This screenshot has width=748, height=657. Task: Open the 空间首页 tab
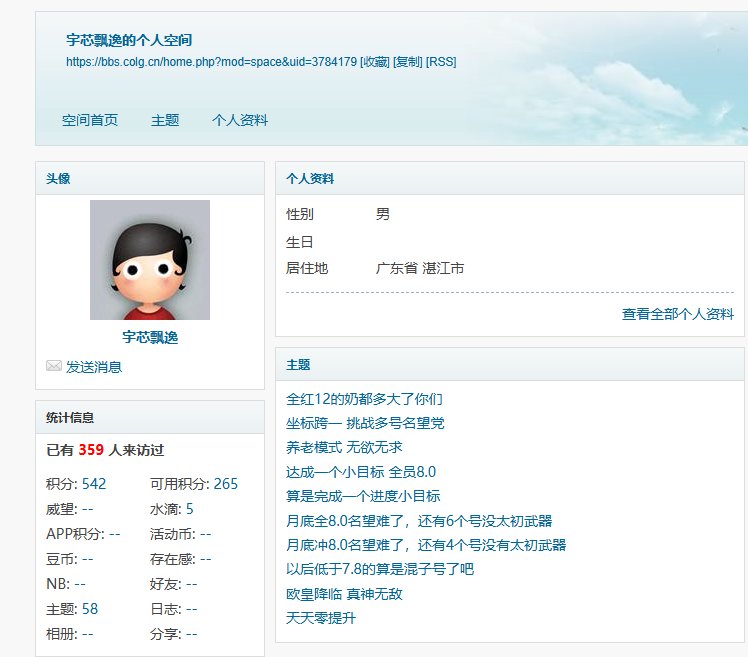tap(90, 120)
